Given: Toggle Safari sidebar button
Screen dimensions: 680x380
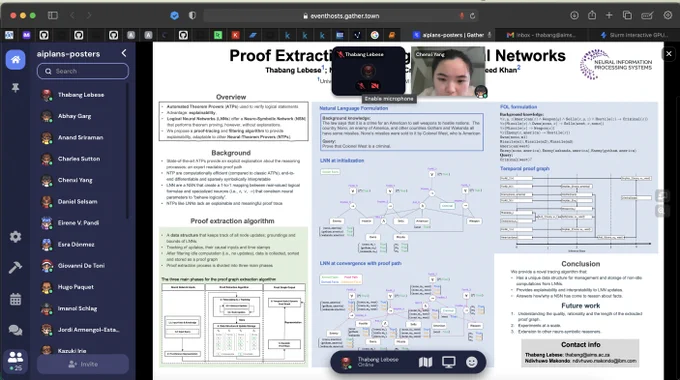Looking at the screenshot, I should 53,16.
